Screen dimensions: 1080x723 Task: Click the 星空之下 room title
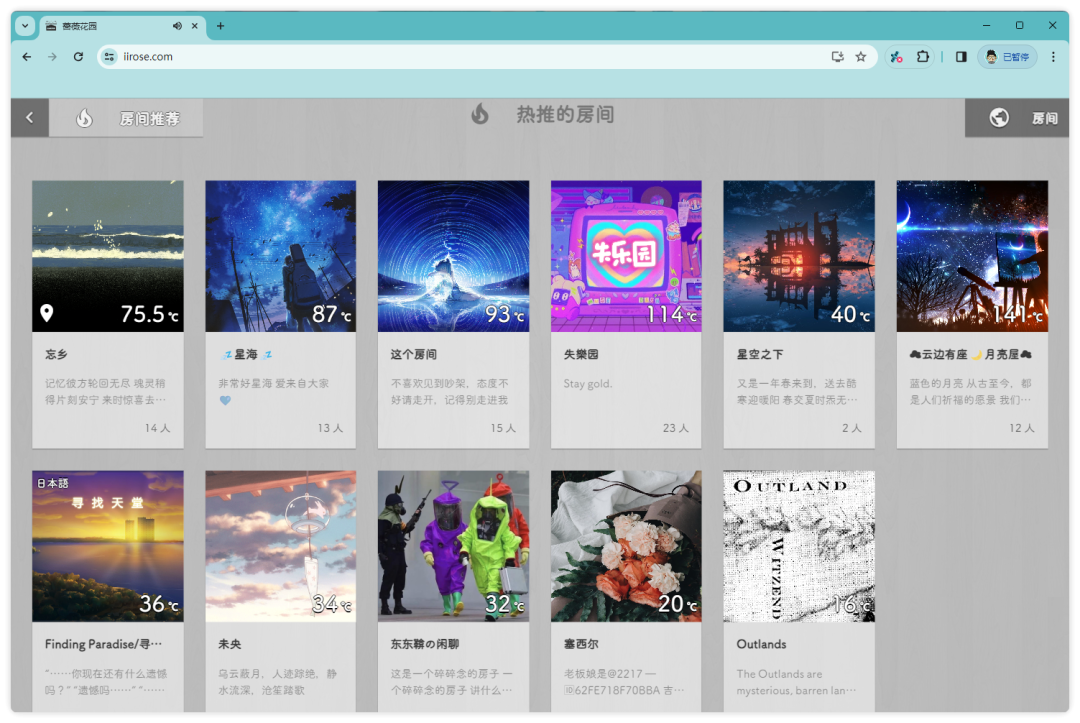tap(760, 354)
